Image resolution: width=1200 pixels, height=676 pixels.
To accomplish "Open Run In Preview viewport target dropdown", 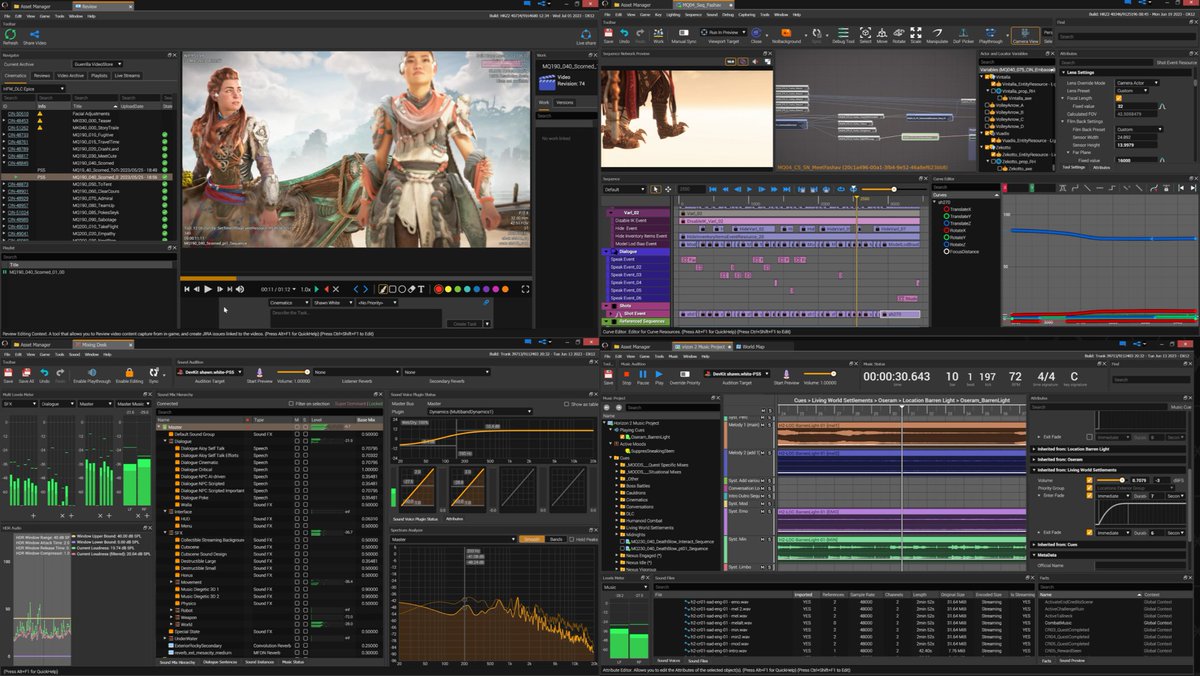I will click(723, 31).
